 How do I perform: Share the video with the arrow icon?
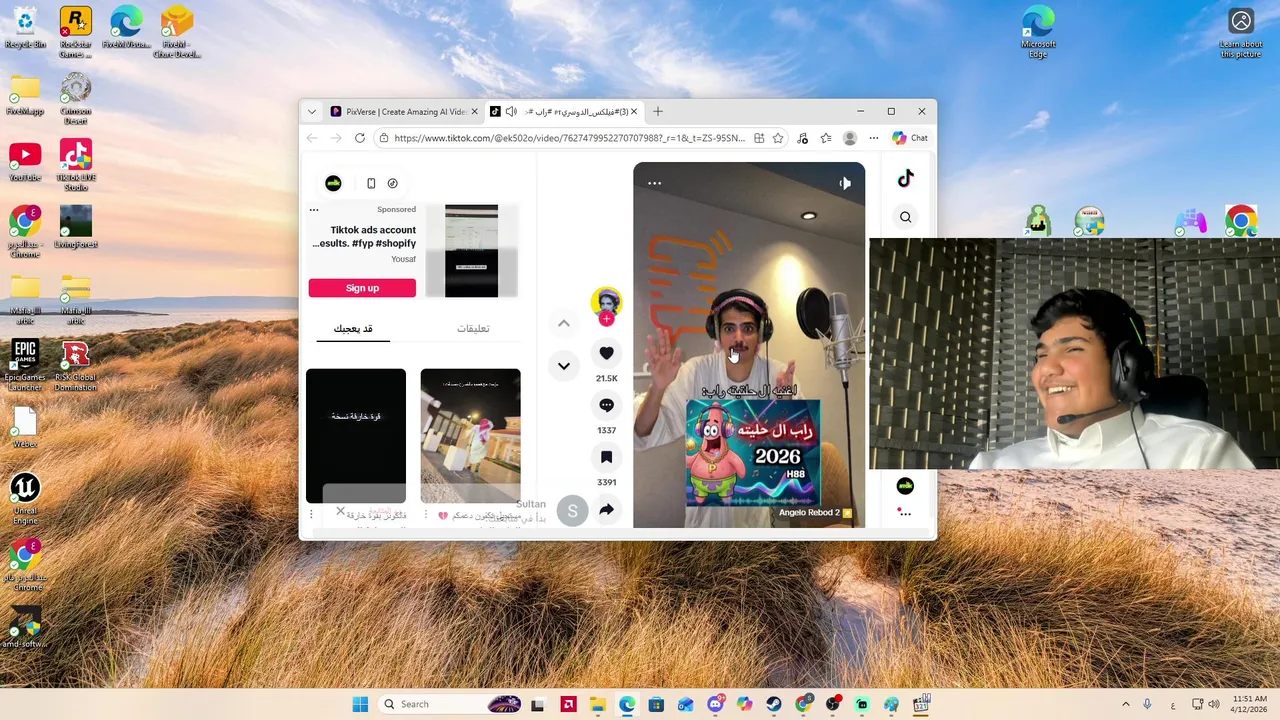coord(606,510)
